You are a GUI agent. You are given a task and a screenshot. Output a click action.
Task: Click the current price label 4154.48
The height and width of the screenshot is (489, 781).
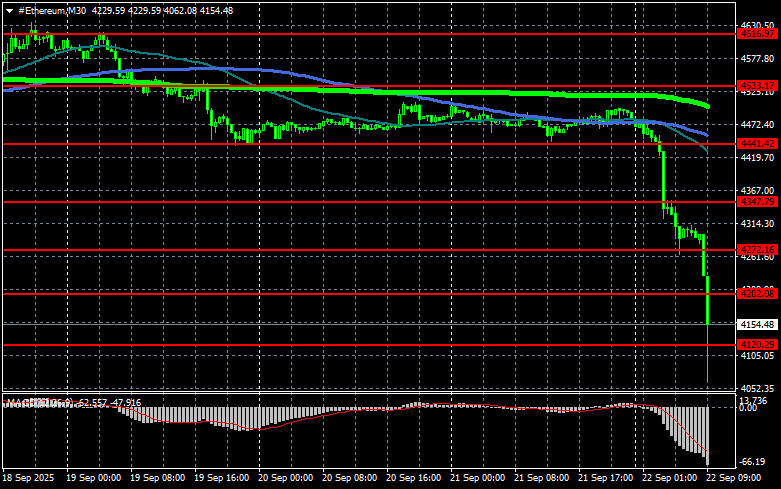pos(757,325)
